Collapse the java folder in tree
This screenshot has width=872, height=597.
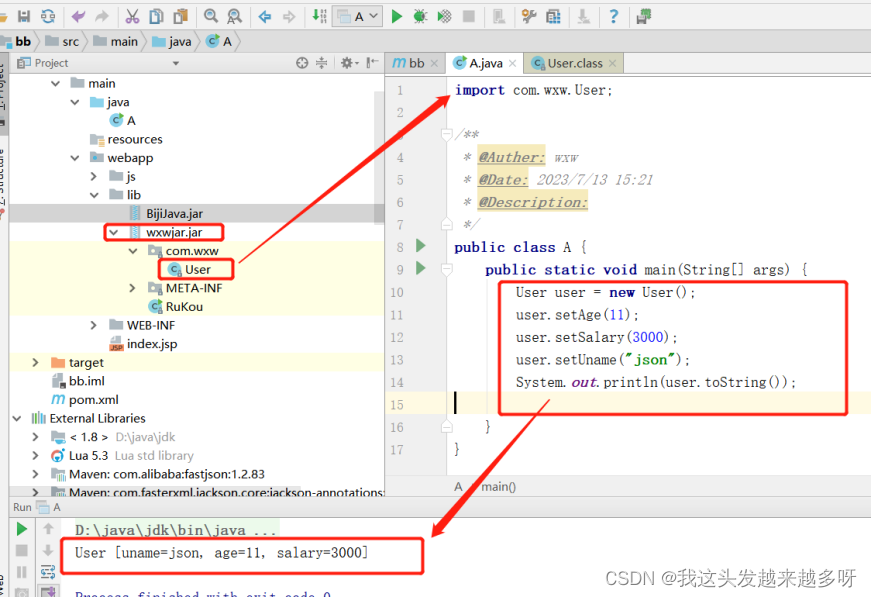tap(75, 102)
